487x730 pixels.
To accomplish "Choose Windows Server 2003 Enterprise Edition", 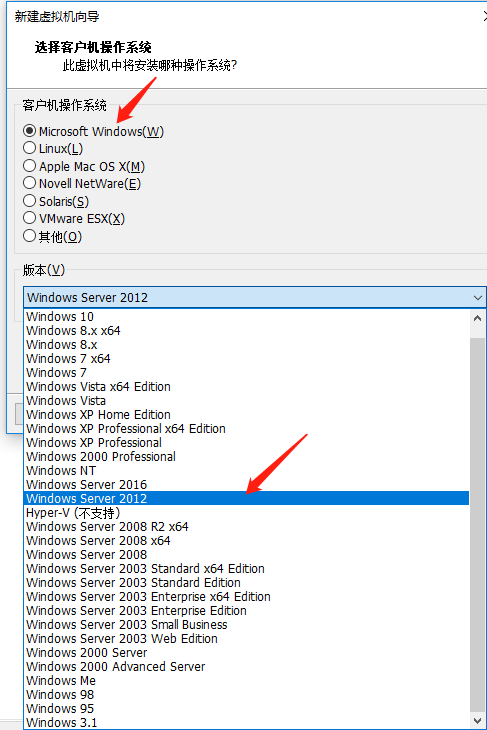I will pos(246,610).
